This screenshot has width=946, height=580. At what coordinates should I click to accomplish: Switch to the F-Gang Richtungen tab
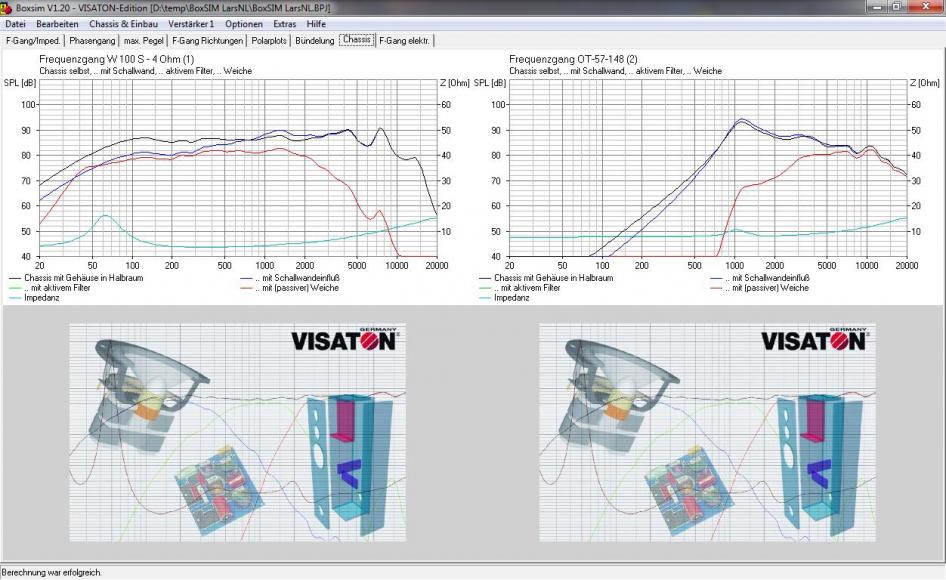coord(208,40)
